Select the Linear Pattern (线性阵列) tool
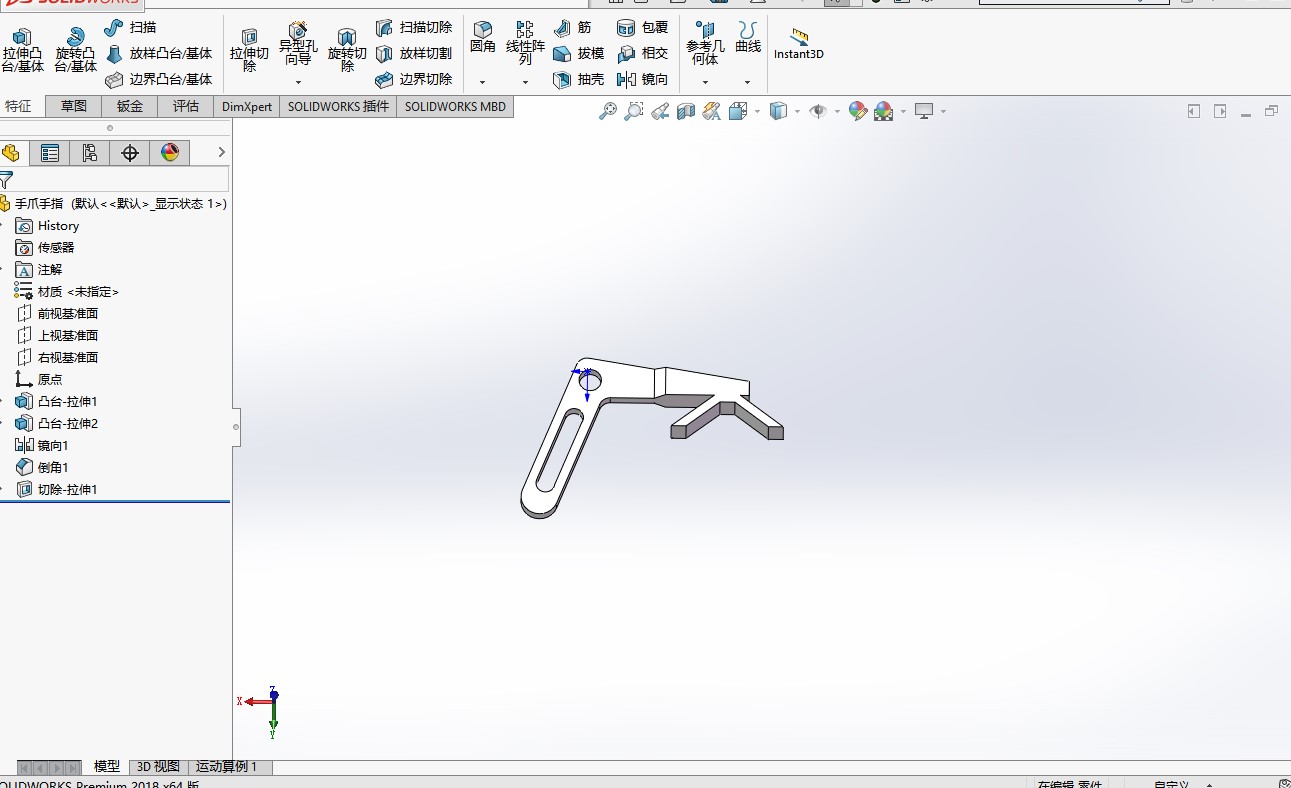Image resolution: width=1291 pixels, height=788 pixels. 525,44
